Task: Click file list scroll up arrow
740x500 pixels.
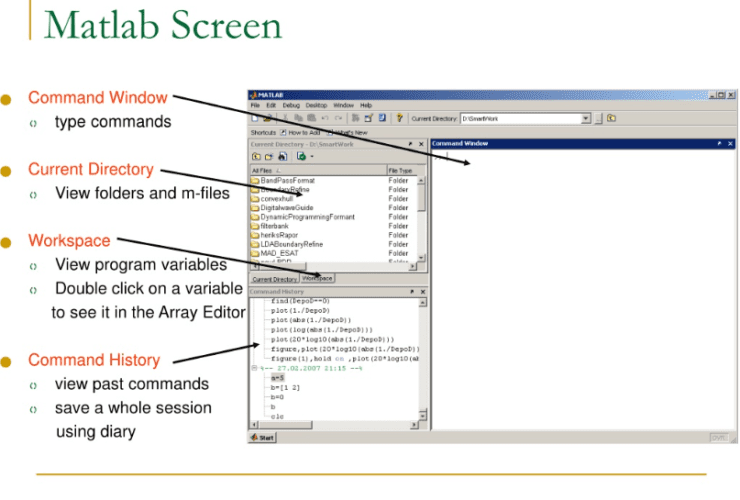Action: tap(421, 180)
